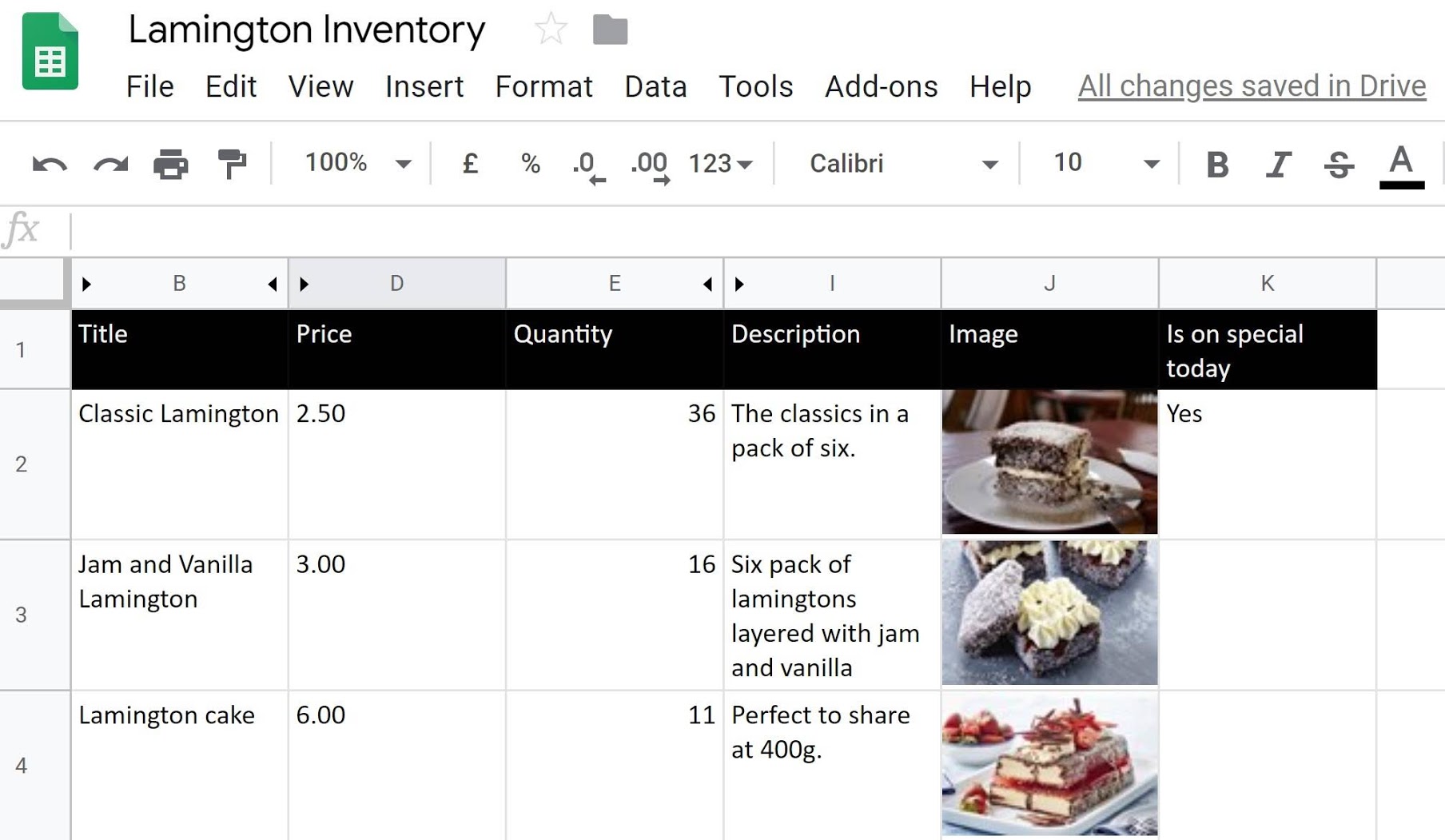Increase decimal places icon
Image resolution: width=1445 pixels, height=840 pixels.
pos(650,167)
